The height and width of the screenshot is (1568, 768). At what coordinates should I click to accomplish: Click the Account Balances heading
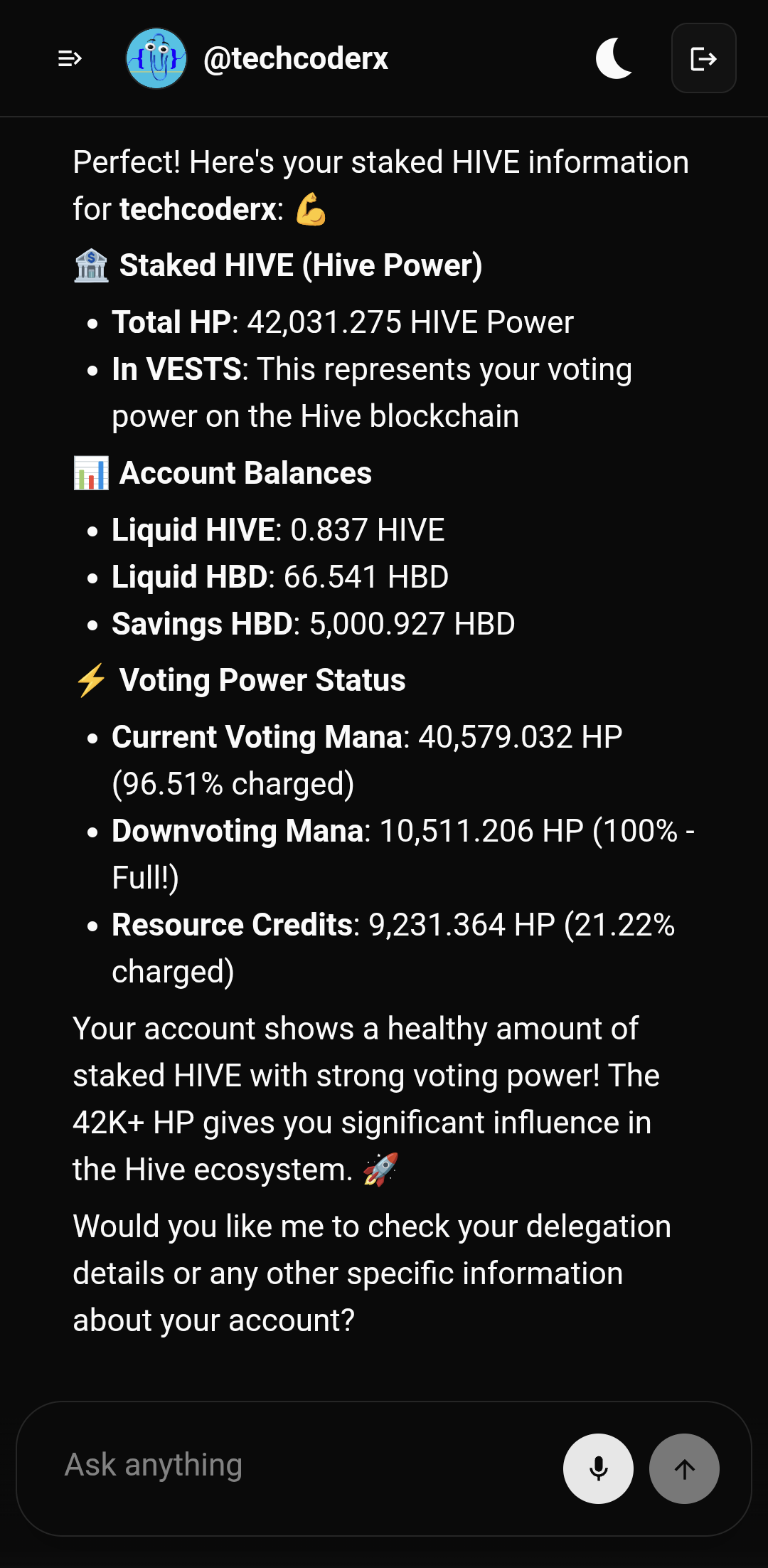[x=245, y=473]
